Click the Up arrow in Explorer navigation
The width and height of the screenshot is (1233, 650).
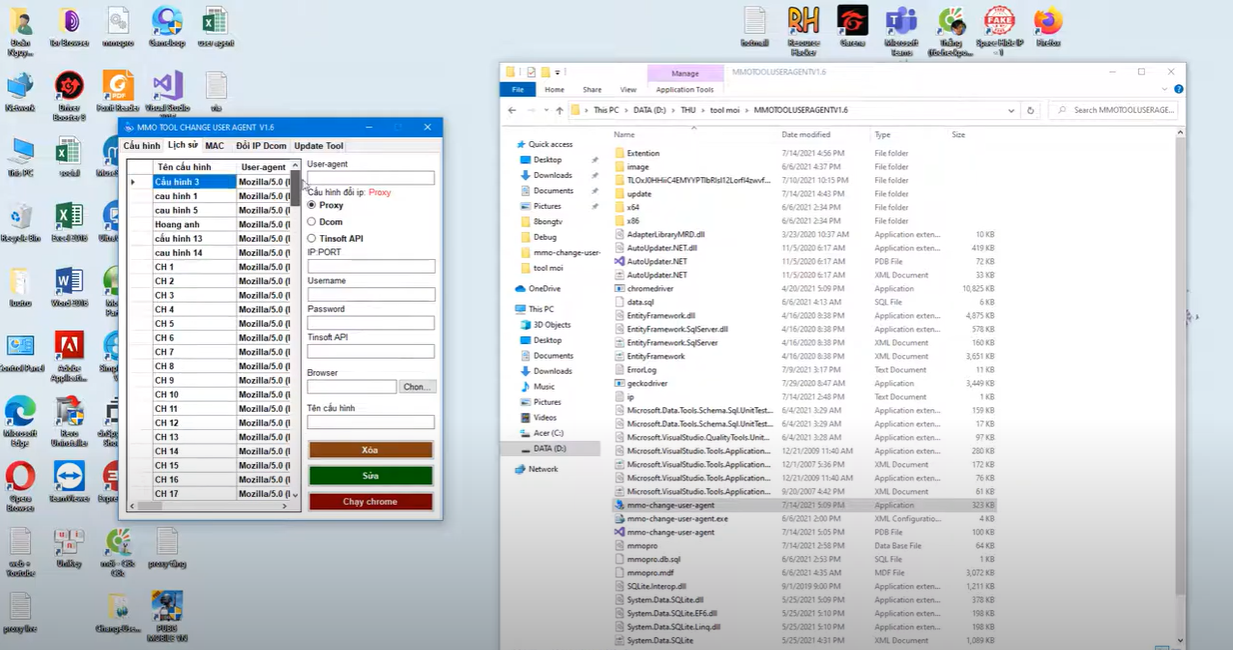point(560,110)
